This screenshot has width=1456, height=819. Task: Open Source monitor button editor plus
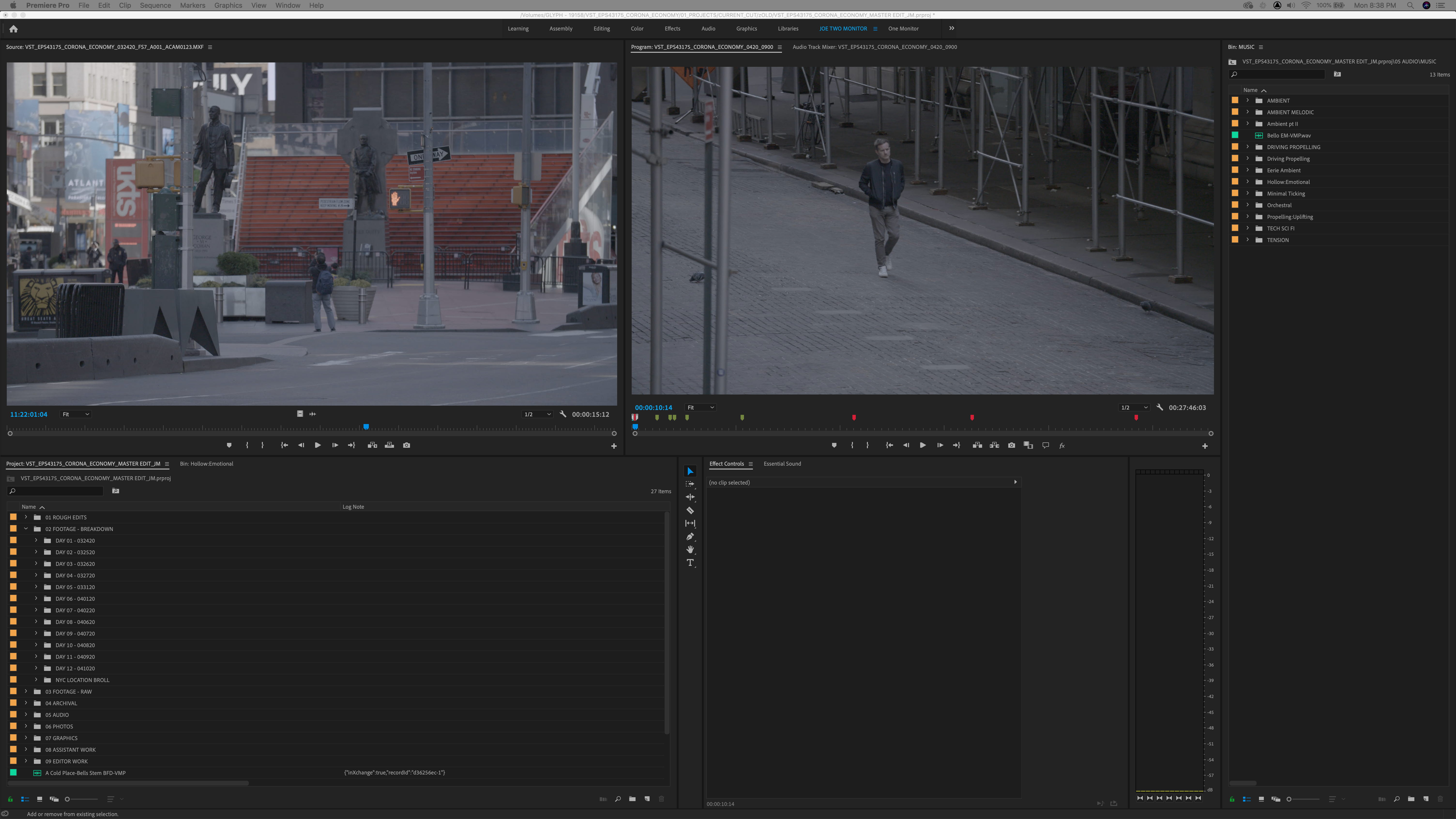click(x=614, y=446)
